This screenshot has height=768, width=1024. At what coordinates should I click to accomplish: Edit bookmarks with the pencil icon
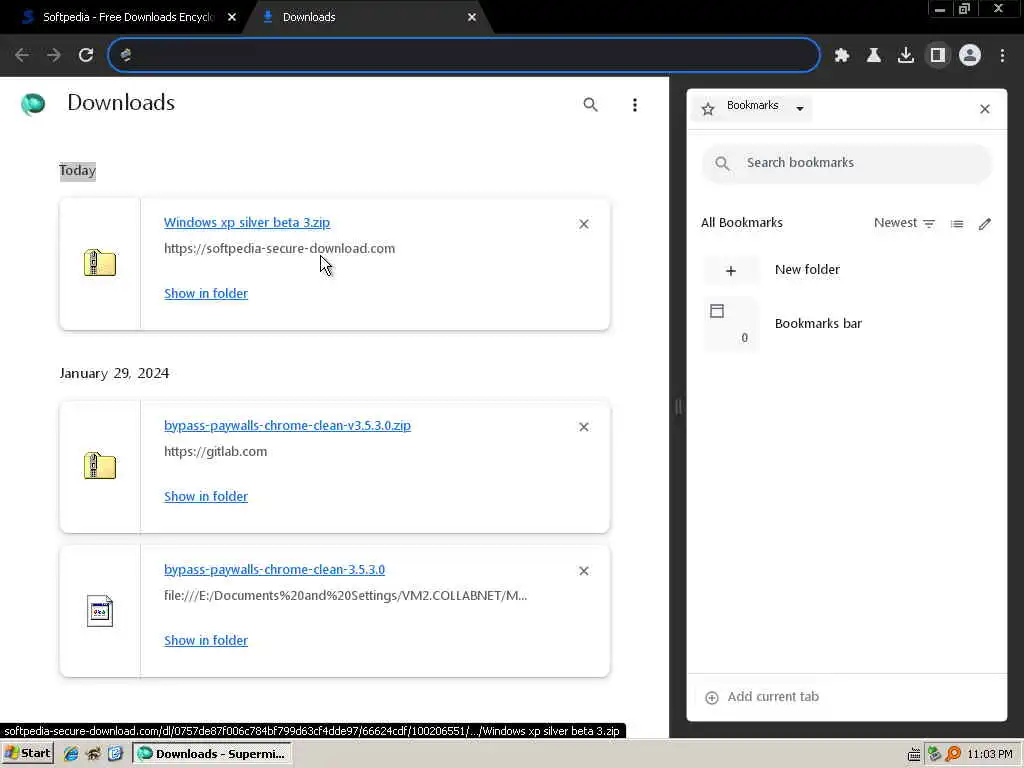click(985, 224)
